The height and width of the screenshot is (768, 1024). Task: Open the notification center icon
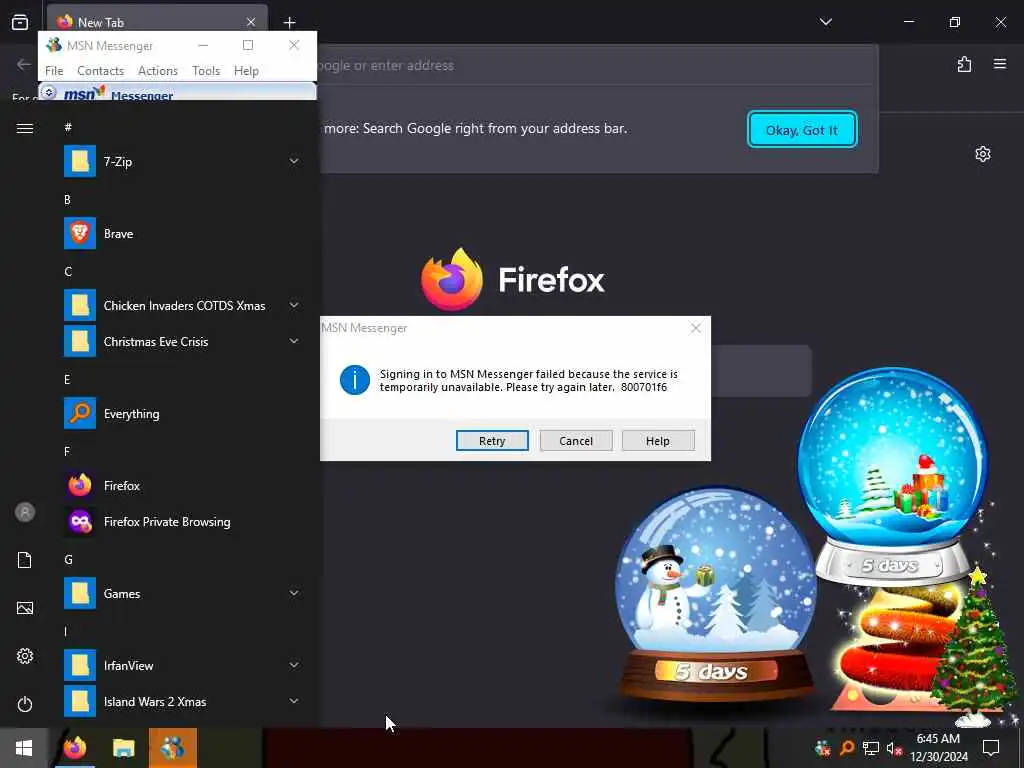pos(991,748)
